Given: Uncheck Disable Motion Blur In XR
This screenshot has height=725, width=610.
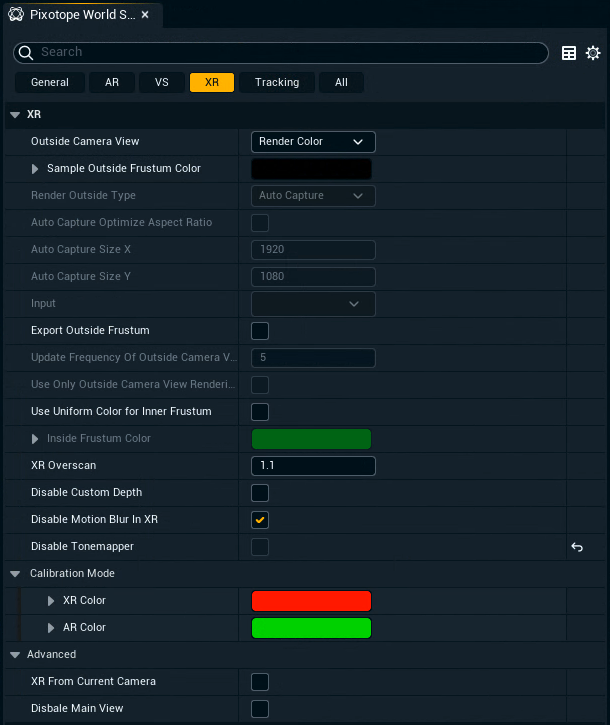Looking at the screenshot, I should [260, 520].
